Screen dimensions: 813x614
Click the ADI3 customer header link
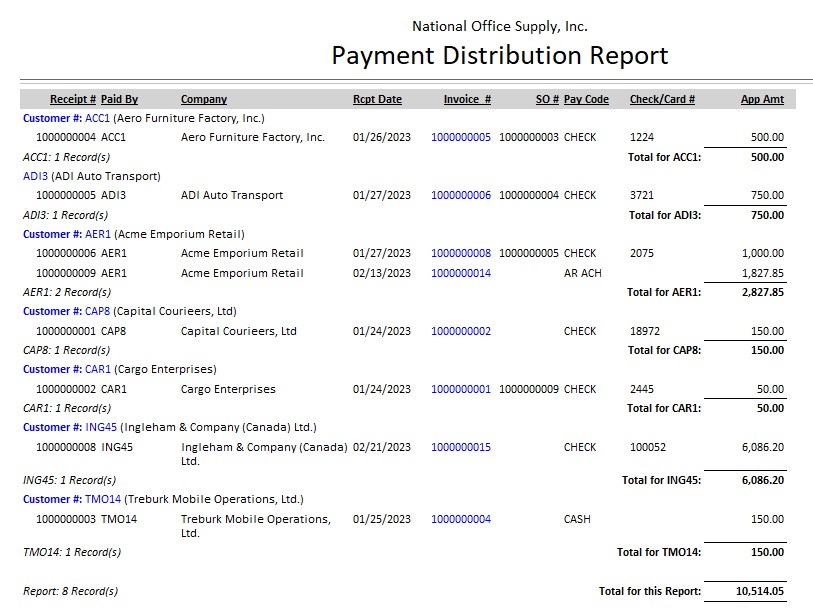pos(35,176)
